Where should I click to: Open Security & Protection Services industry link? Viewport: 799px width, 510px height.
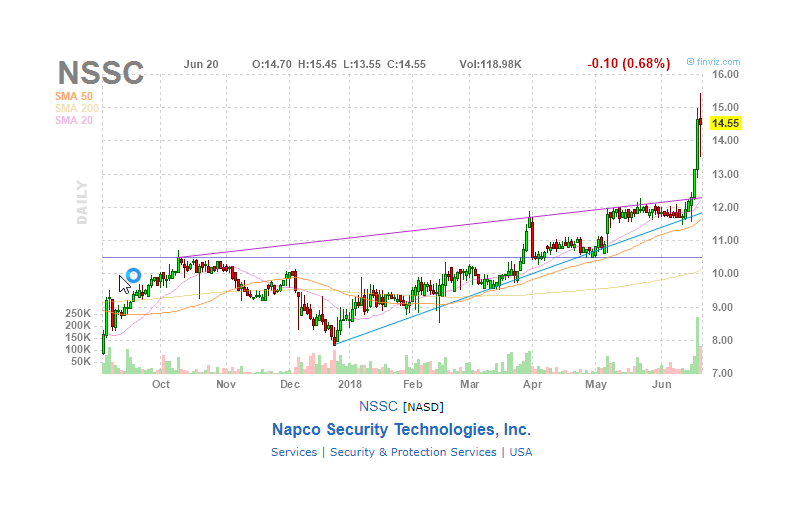413,452
